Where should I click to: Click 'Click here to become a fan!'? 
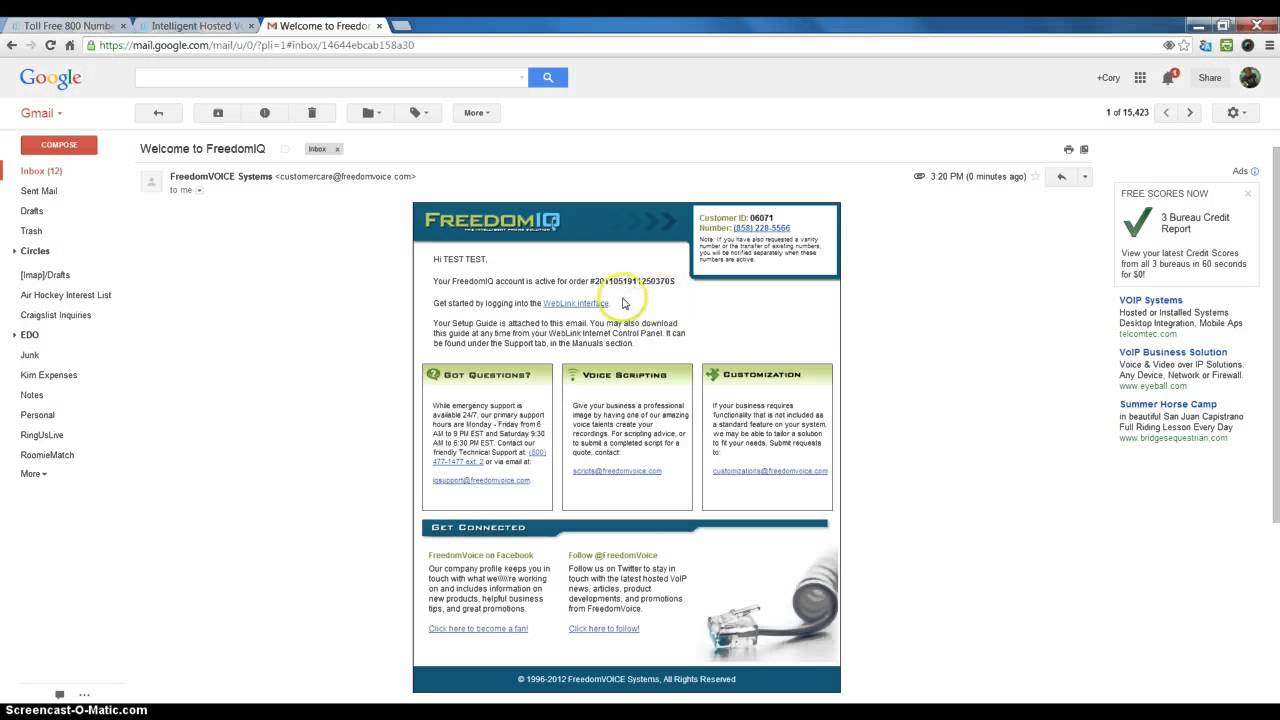pyautogui.click(x=478, y=629)
